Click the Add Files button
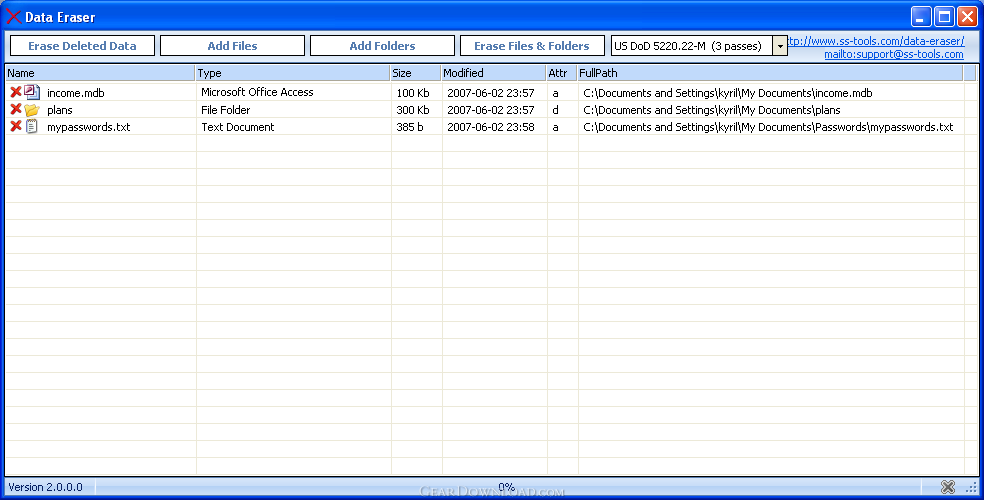Image resolution: width=984 pixels, height=500 pixels. (232, 46)
